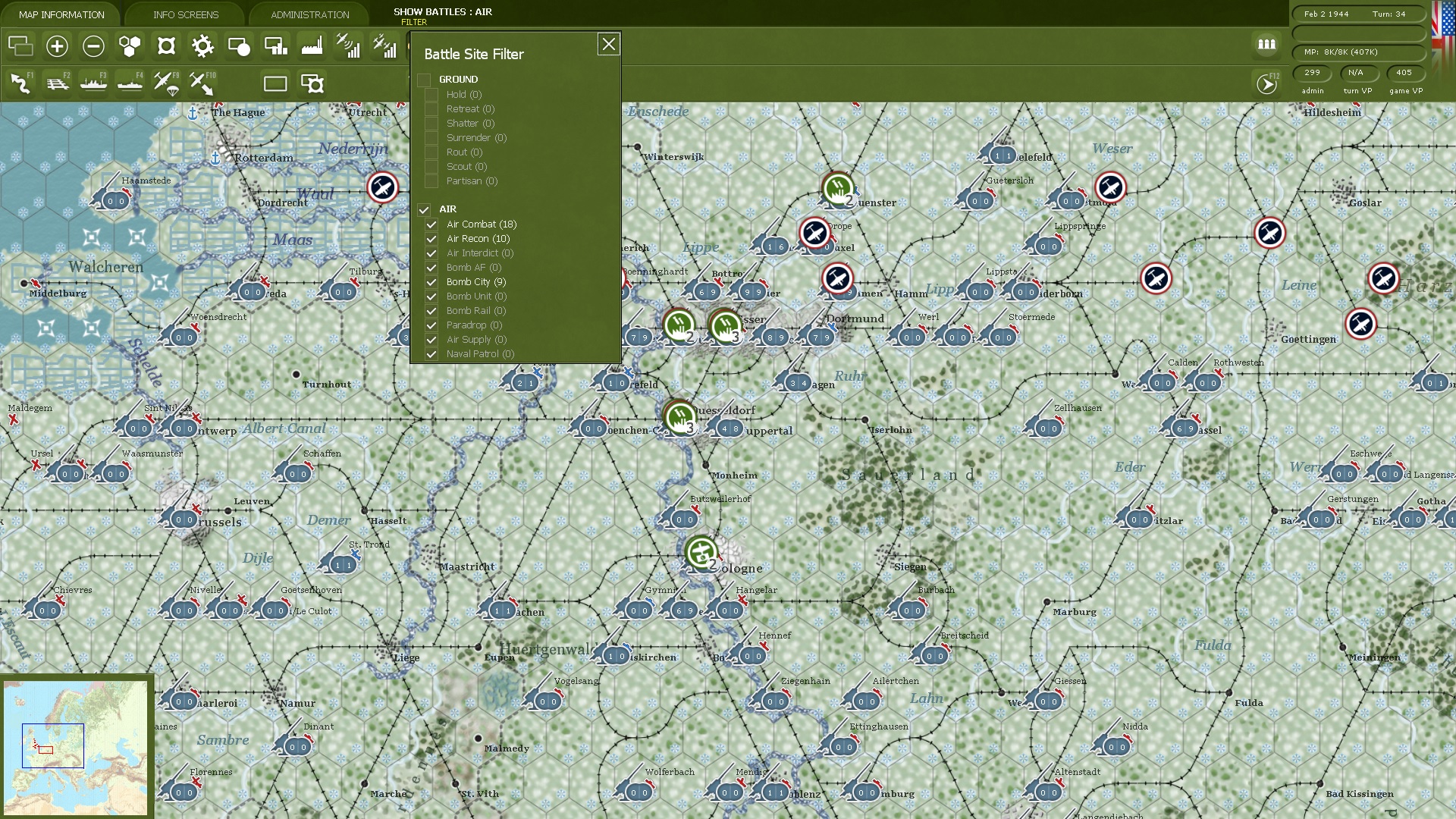Screen dimensions: 1456x819
Task: Click the ammunition bullets icon
Action: click(1266, 44)
